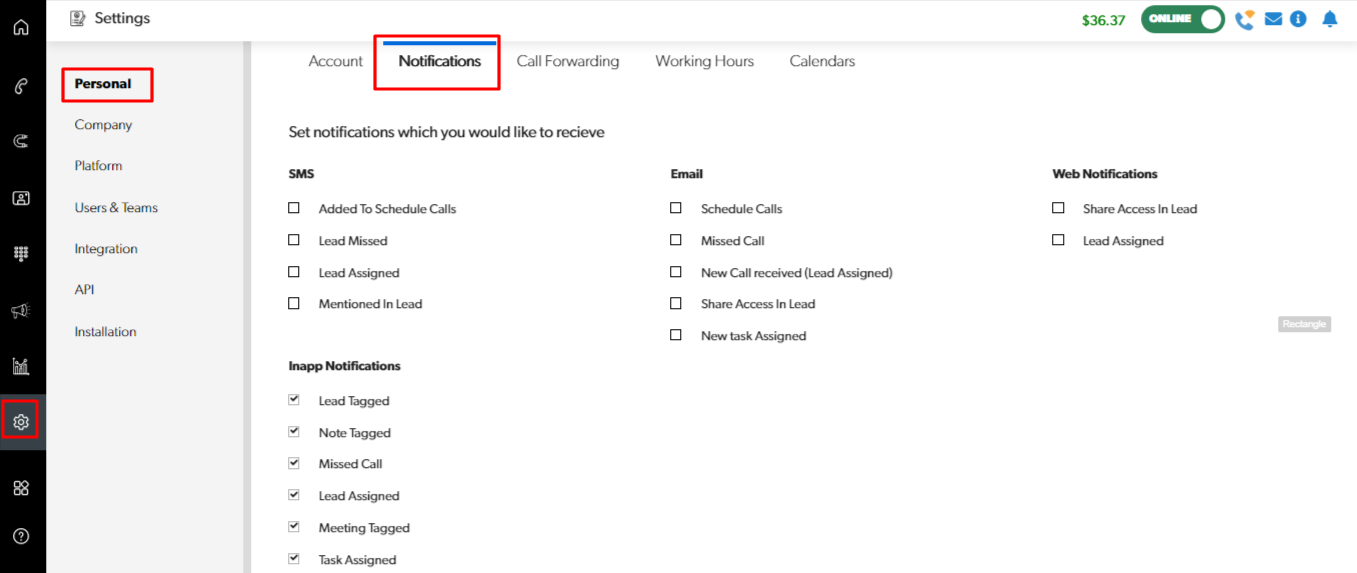Click the $36.37 account balance

tap(1103, 20)
